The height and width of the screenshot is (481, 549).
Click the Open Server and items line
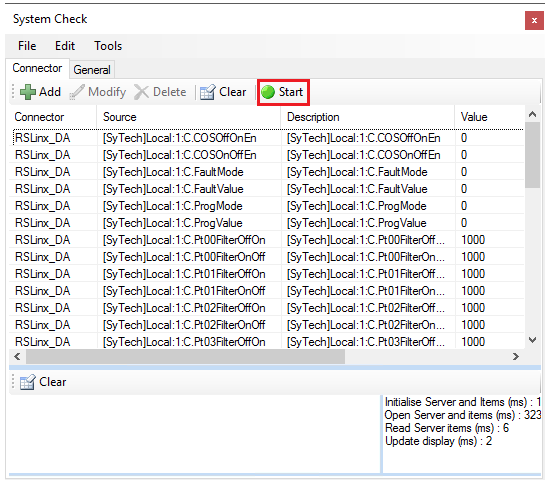click(463, 415)
